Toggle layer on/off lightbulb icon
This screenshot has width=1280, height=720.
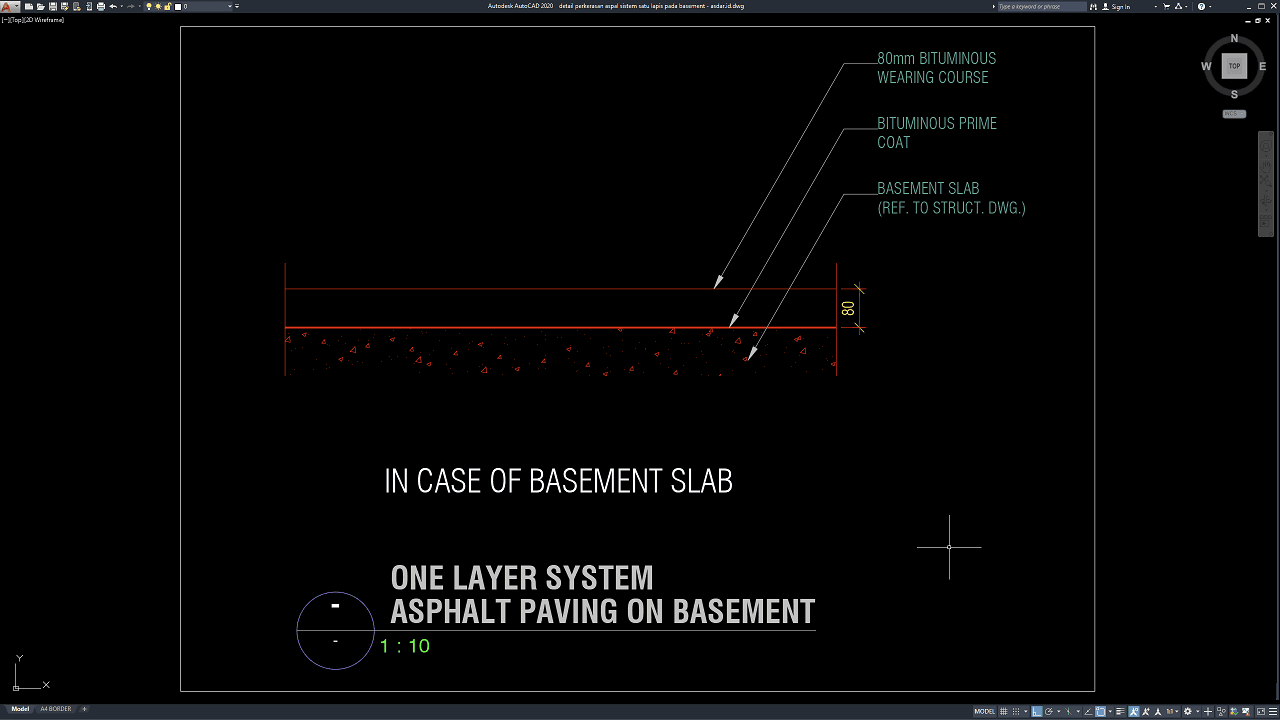point(149,6)
